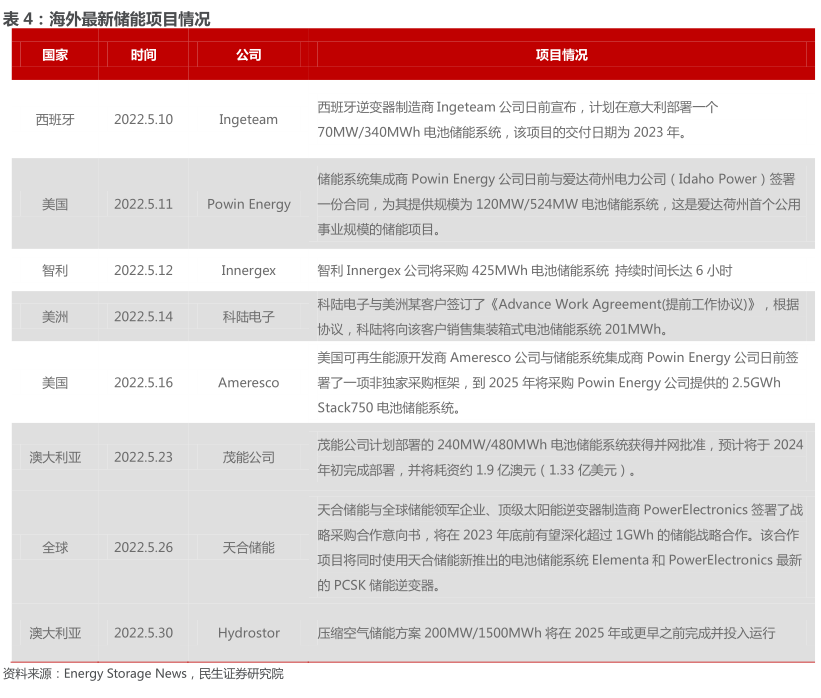Click the Ameresco company cell
Screen dimensions: 821x698
248,383
